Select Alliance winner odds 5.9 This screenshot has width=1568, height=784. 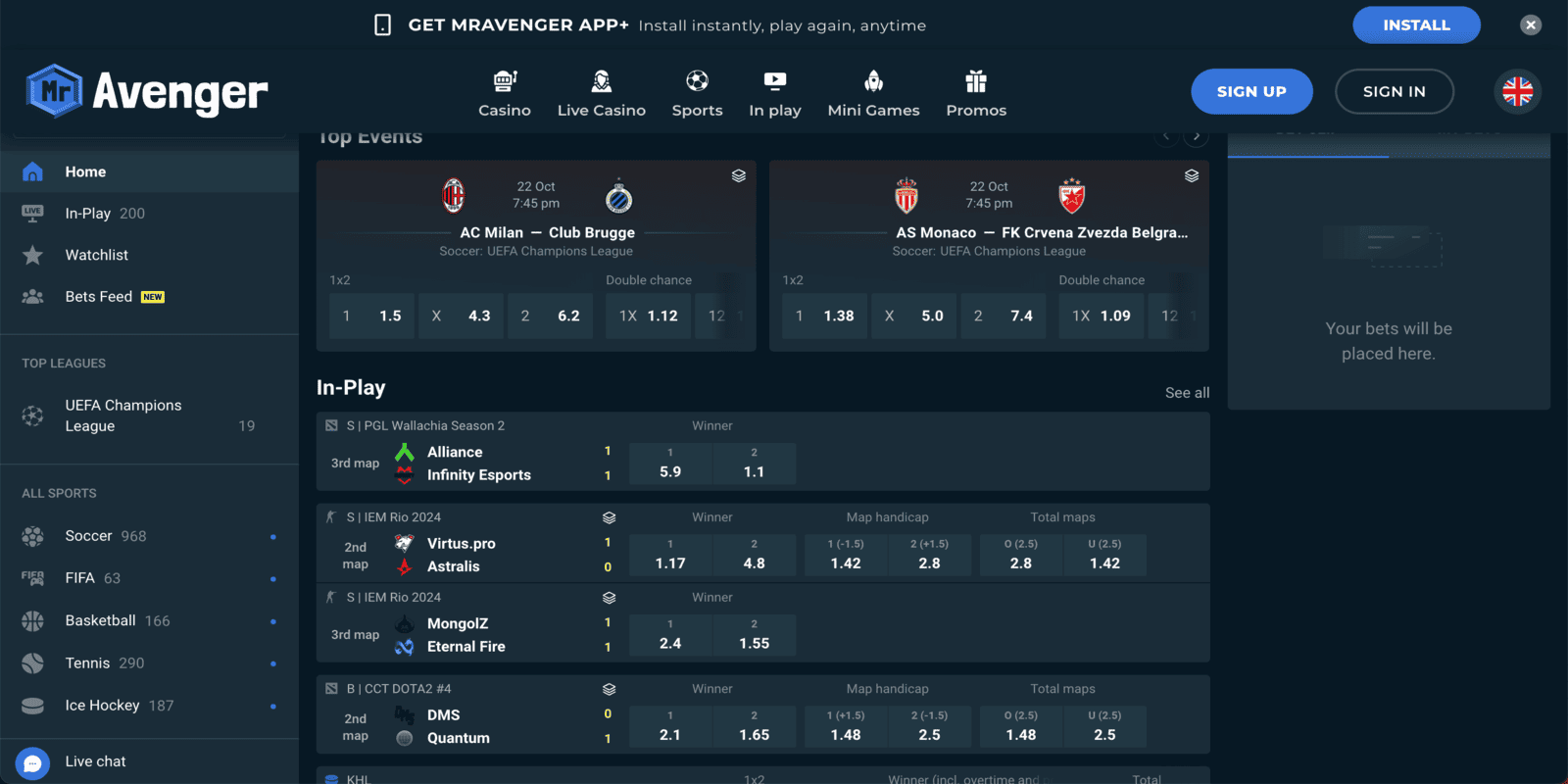click(670, 464)
